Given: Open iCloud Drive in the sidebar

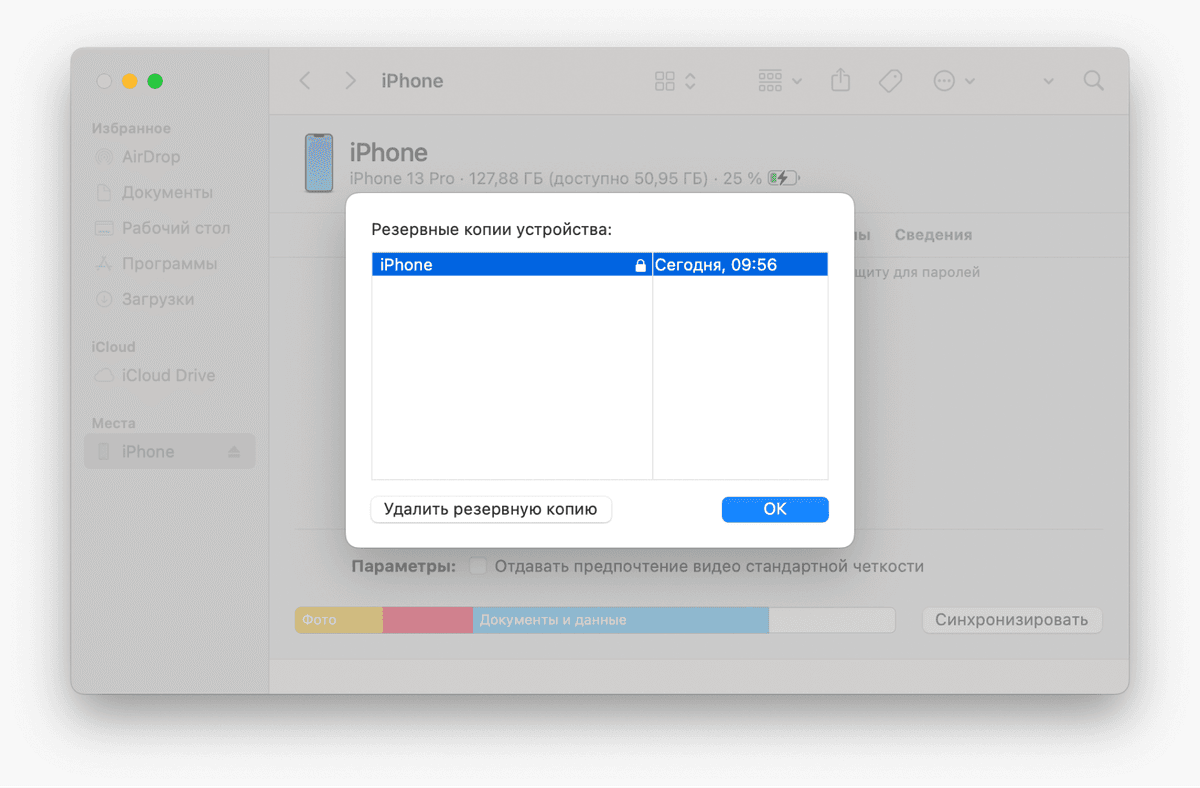Looking at the screenshot, I should point(170,375).
